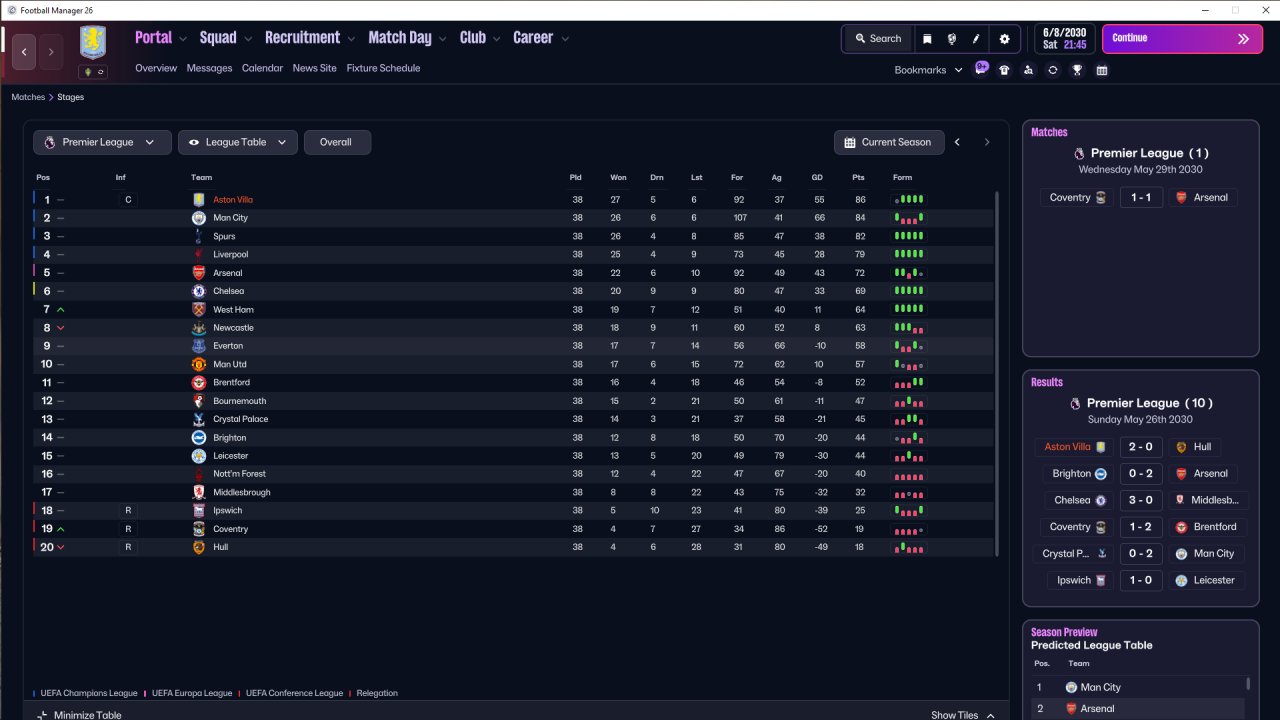Click the Spurs badge in league table
This screenshot has width=1280, height=720.
(x=199, y=236)
